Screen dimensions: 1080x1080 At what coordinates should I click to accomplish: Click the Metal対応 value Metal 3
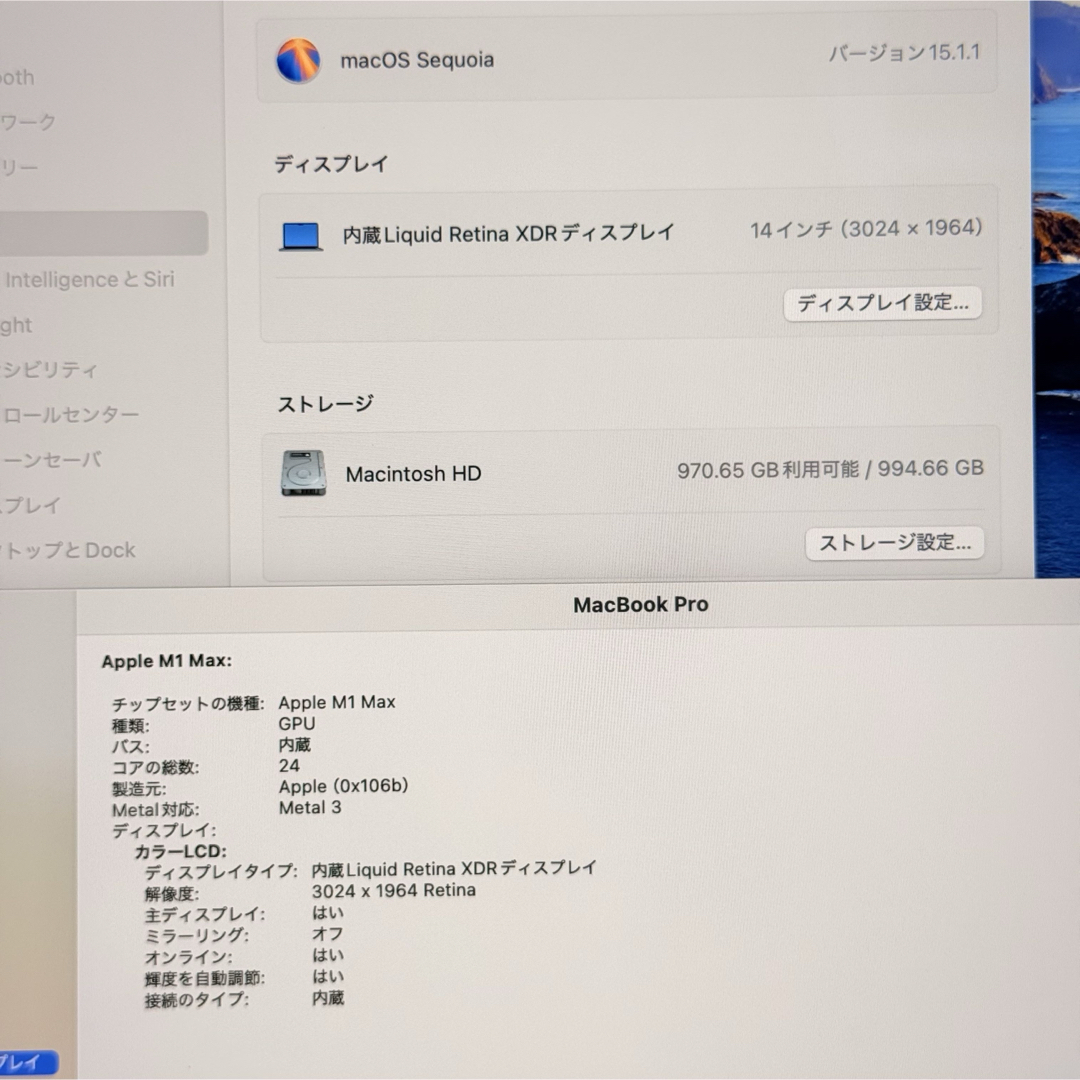[310, 808]
